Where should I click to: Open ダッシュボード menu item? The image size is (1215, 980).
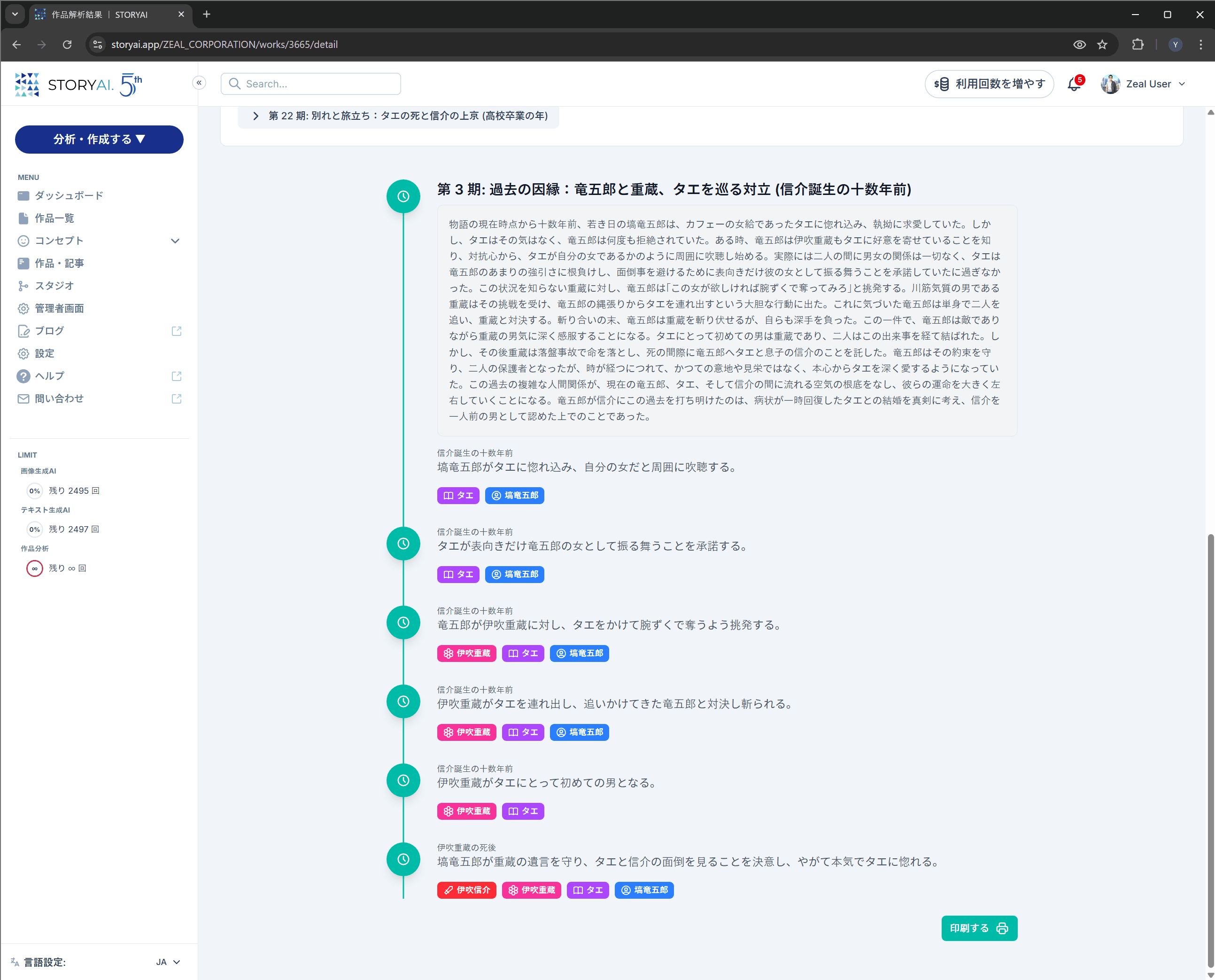69,196
